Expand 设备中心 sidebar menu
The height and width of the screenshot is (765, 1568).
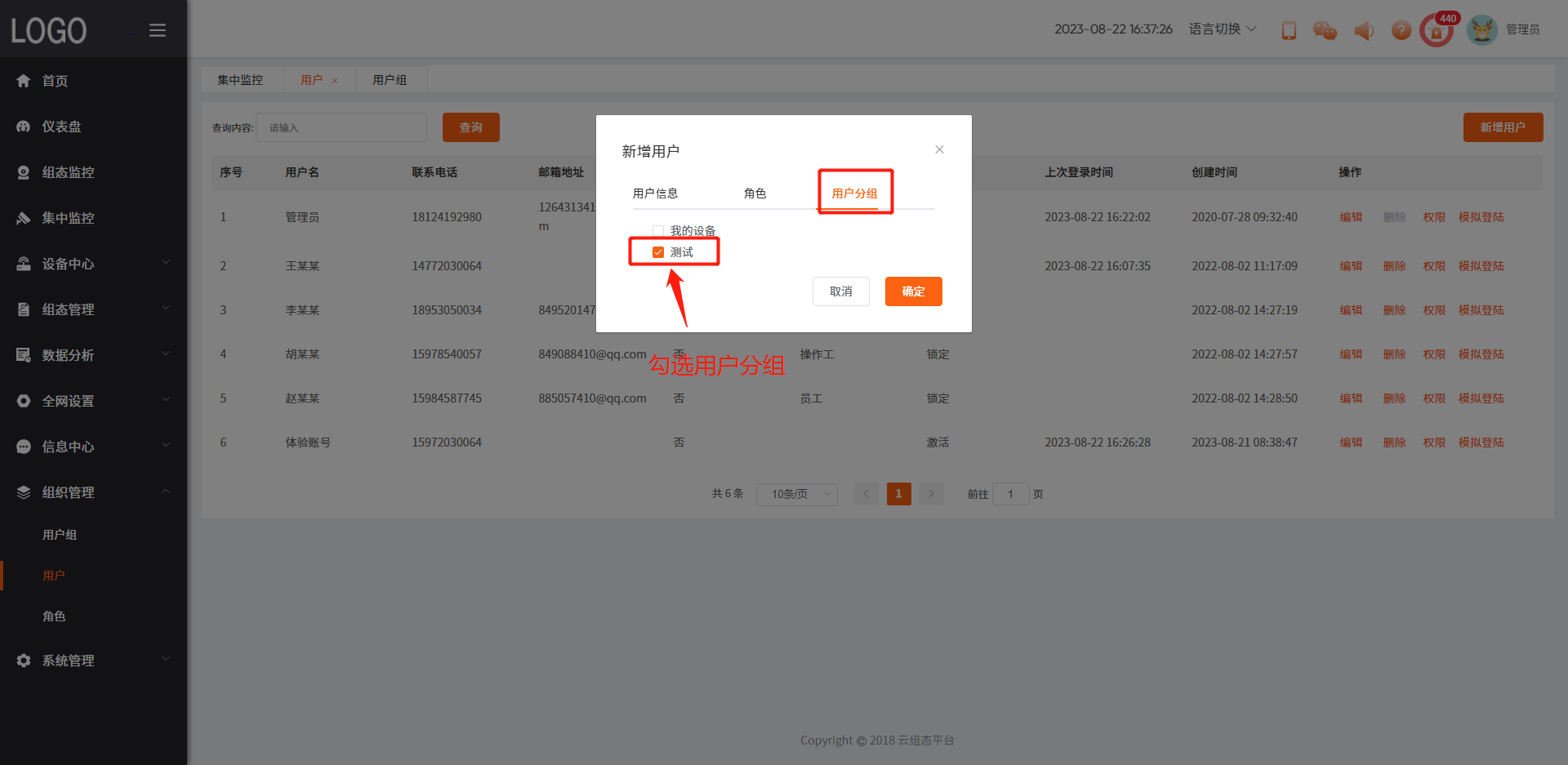166,263
